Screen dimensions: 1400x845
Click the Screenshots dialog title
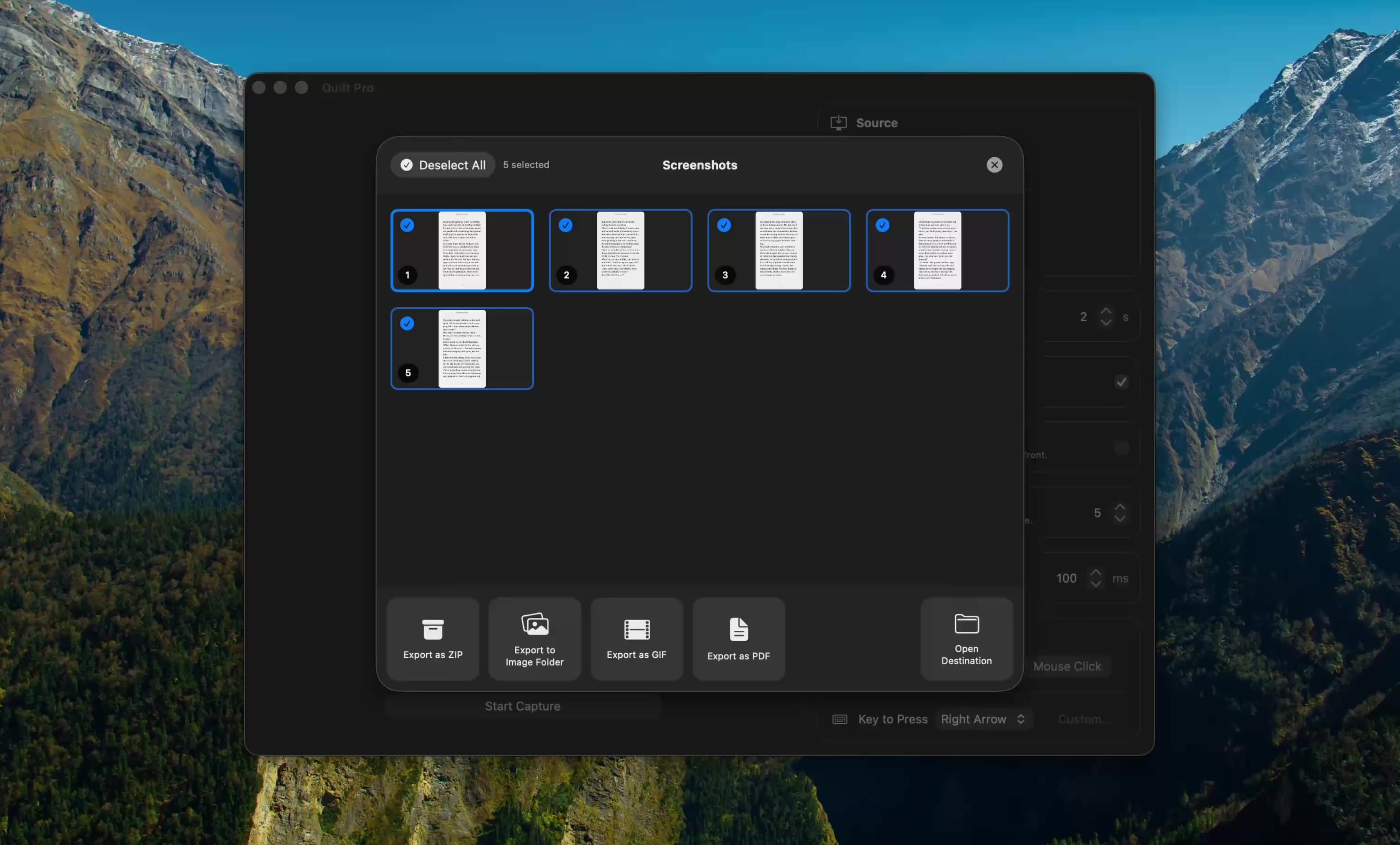700,165
